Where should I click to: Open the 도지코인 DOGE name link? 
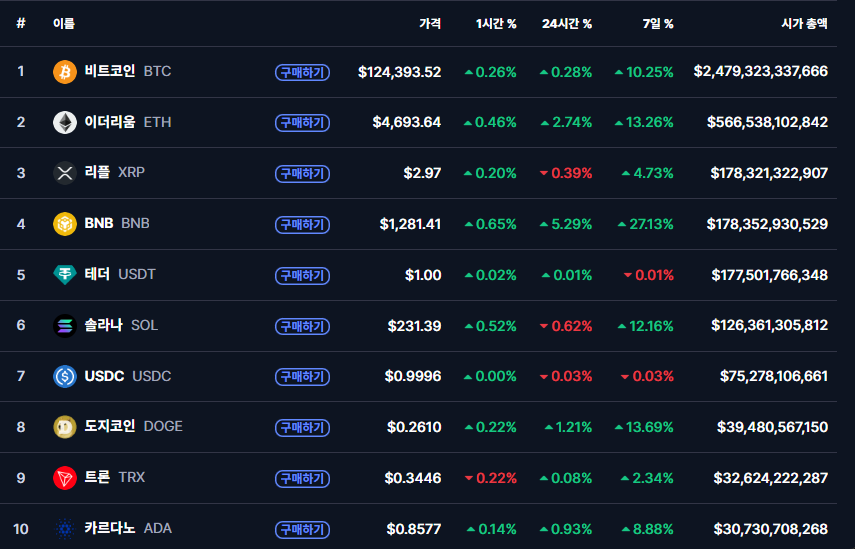coord(133,427)
